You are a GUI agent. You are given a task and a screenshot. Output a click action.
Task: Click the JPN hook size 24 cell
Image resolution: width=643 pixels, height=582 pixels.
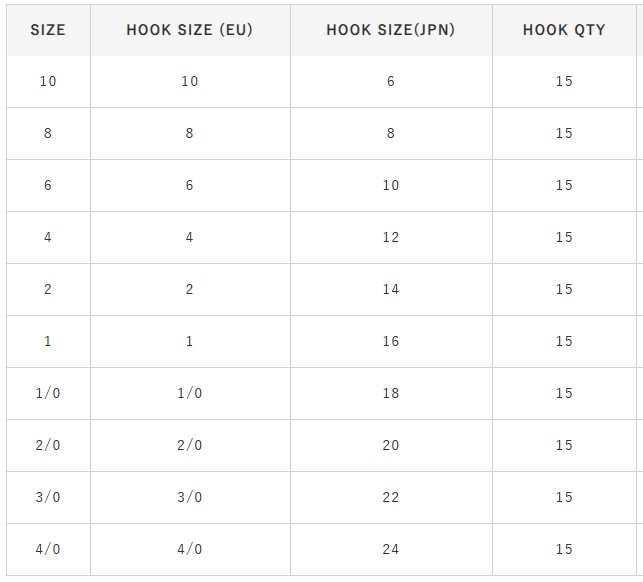coord(391,549)
